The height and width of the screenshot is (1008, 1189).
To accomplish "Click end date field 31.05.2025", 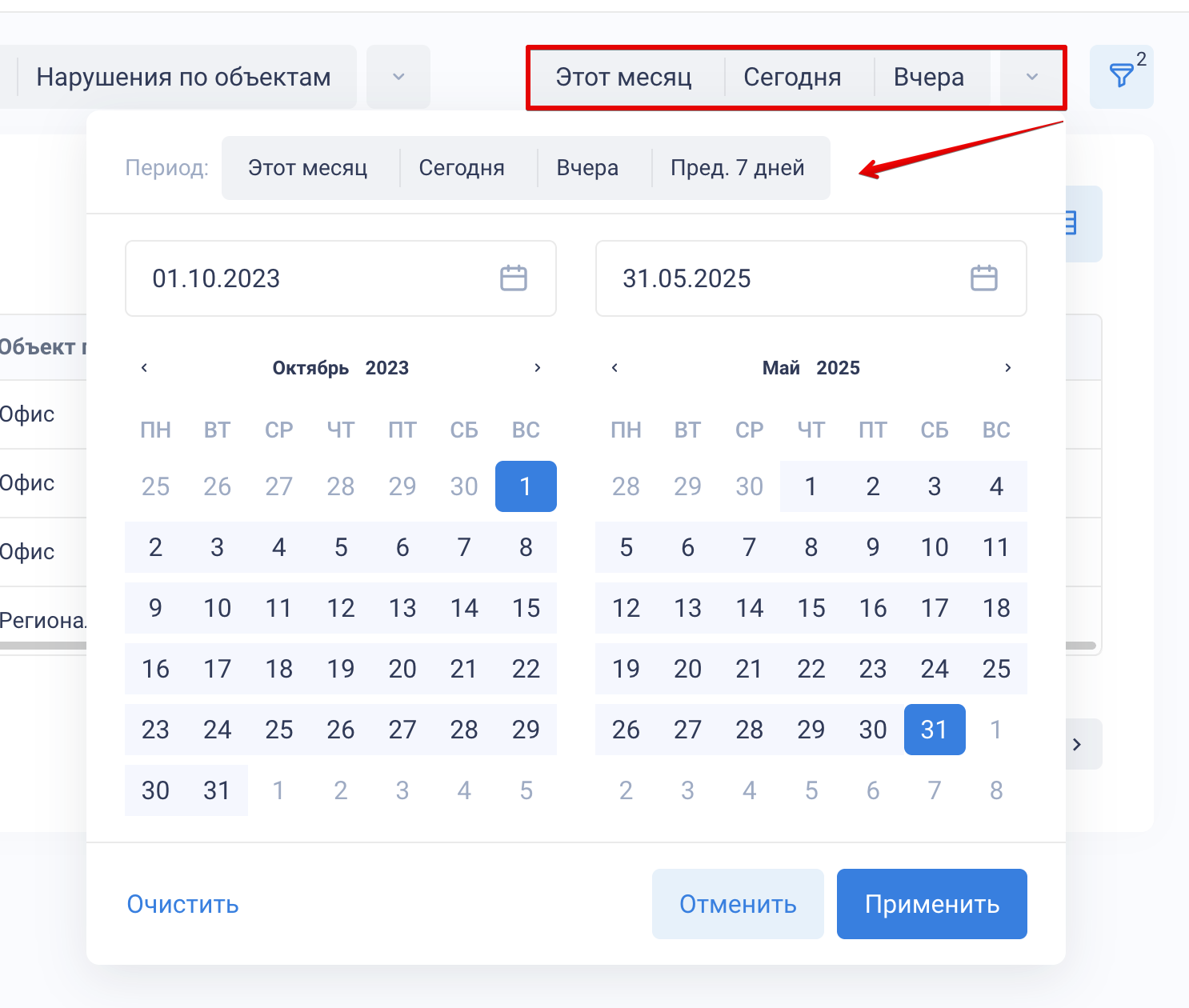I will 811,278.
